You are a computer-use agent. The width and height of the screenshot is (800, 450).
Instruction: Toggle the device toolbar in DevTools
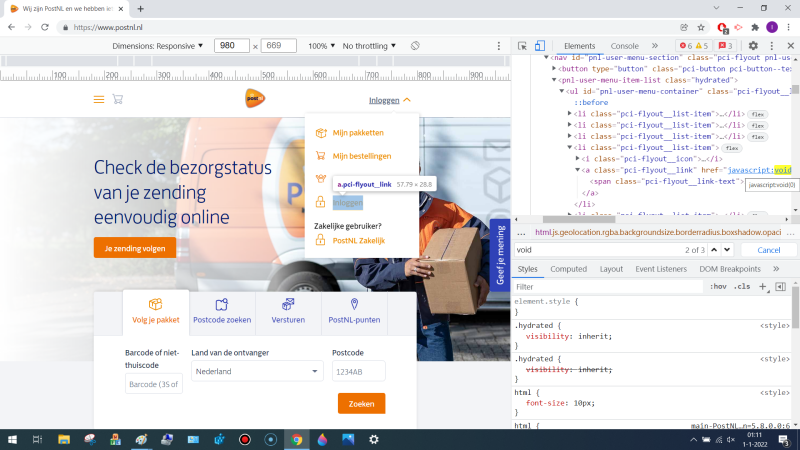coord(540,46)
